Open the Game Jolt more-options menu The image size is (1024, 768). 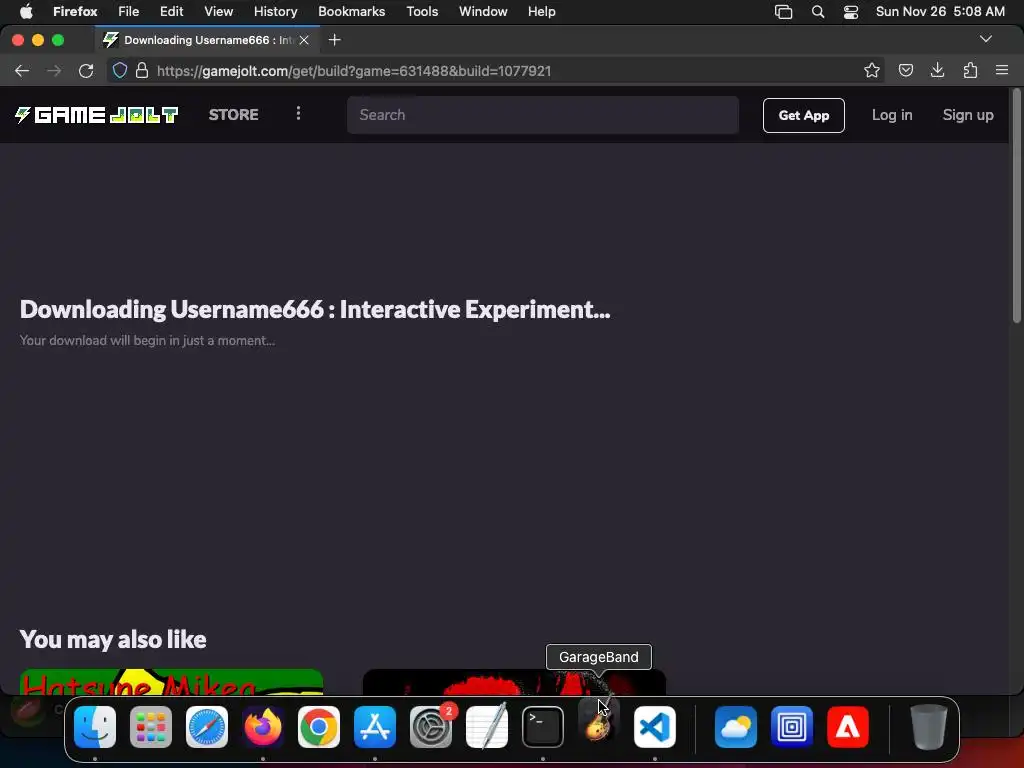[x=298, y=114]
